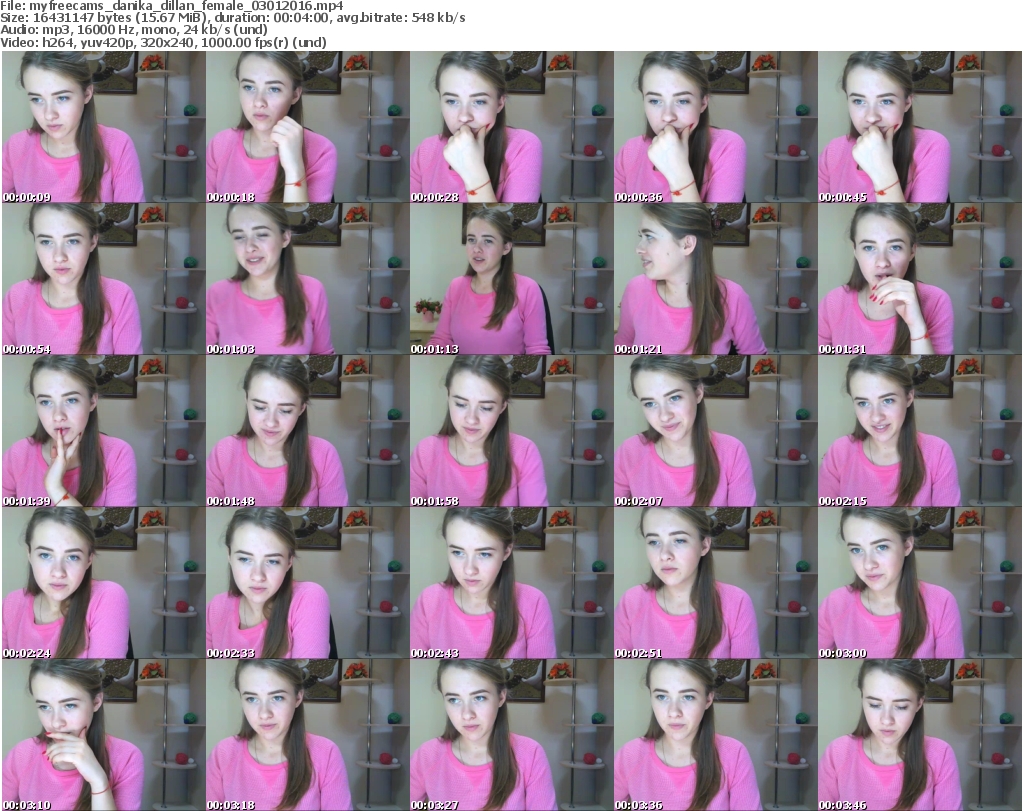
Task: Select the thumbnail frame at 00:01:13
Action: coord(511,279)
